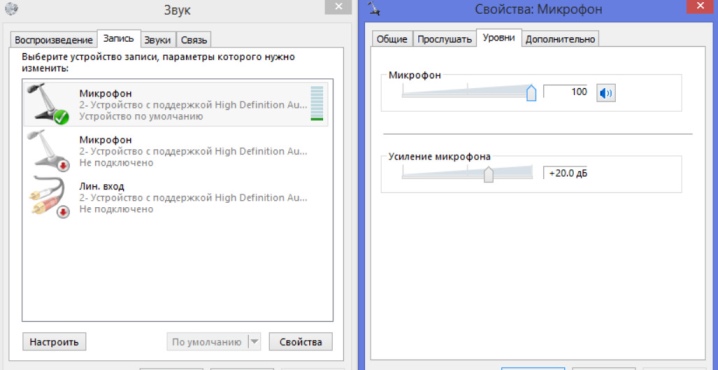Click the Свойства: Микрофон title bar icon
This screenshot has width=718, height=370.
(374, 8)
